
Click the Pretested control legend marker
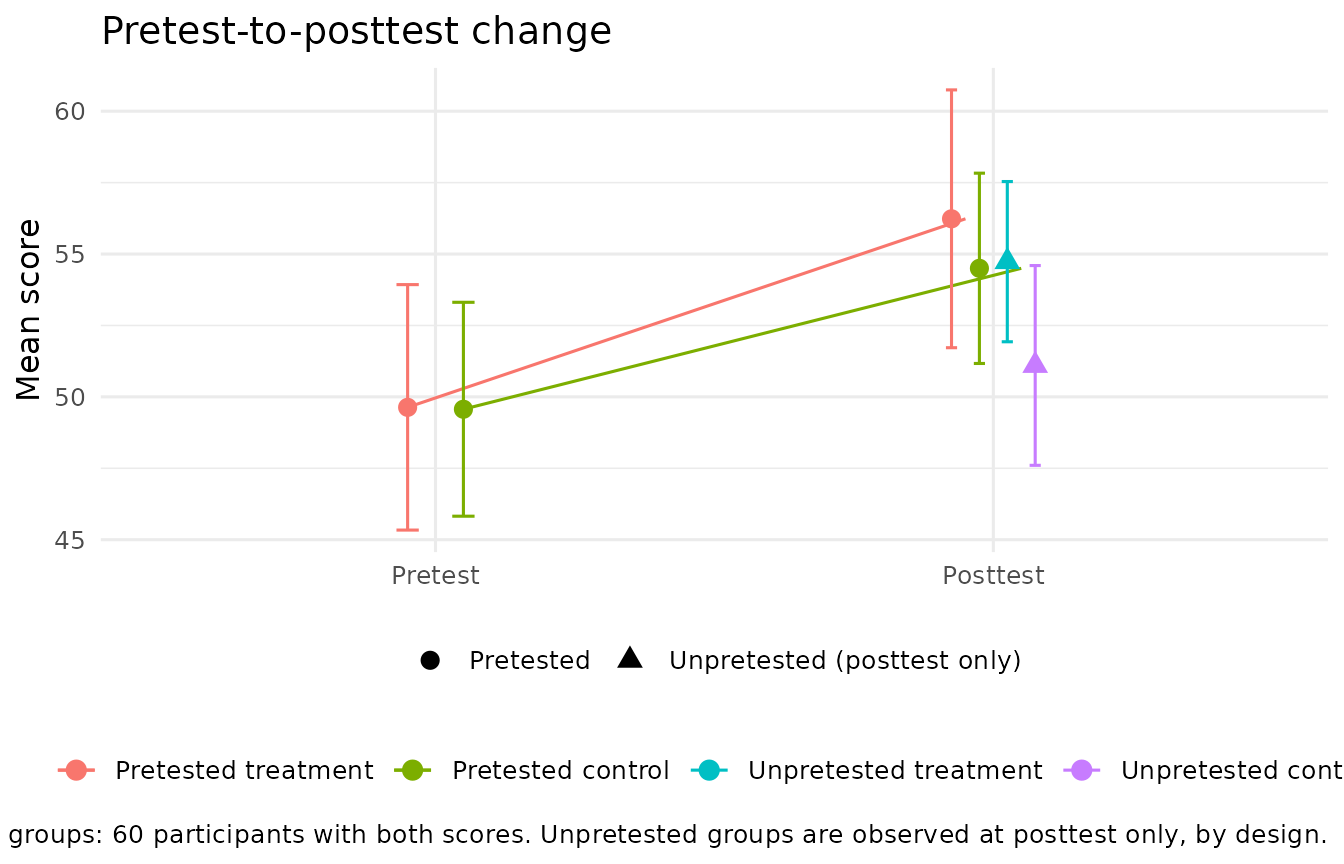(x=413, y=770)
